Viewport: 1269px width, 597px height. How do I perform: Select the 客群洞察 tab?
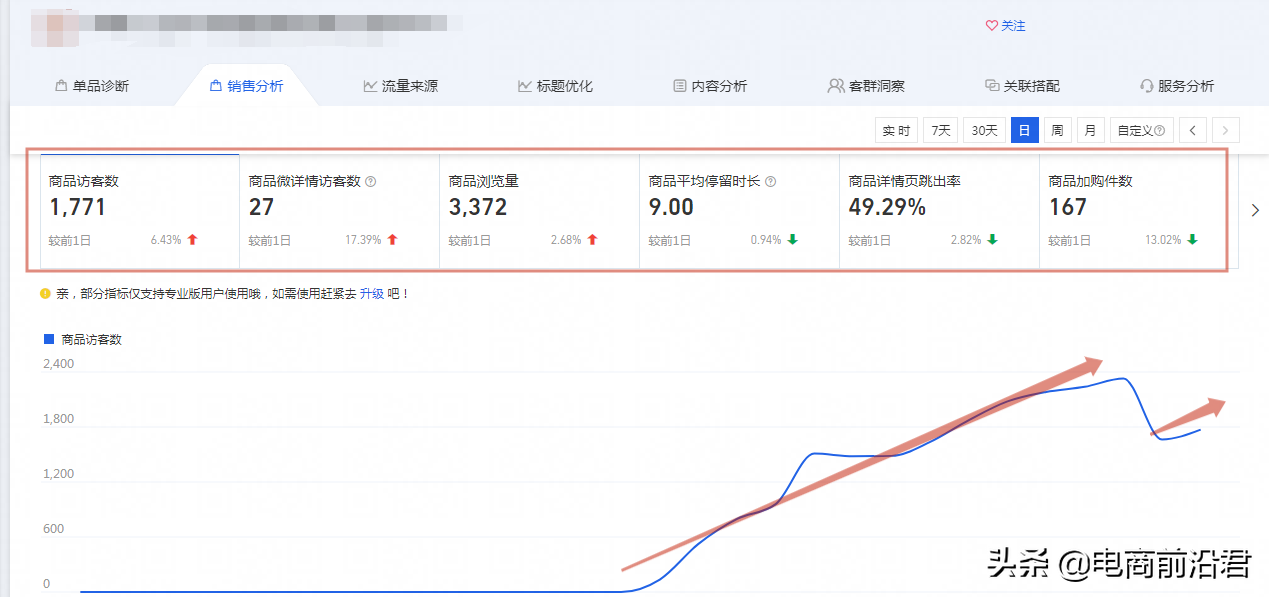click(x=866, y=86)
